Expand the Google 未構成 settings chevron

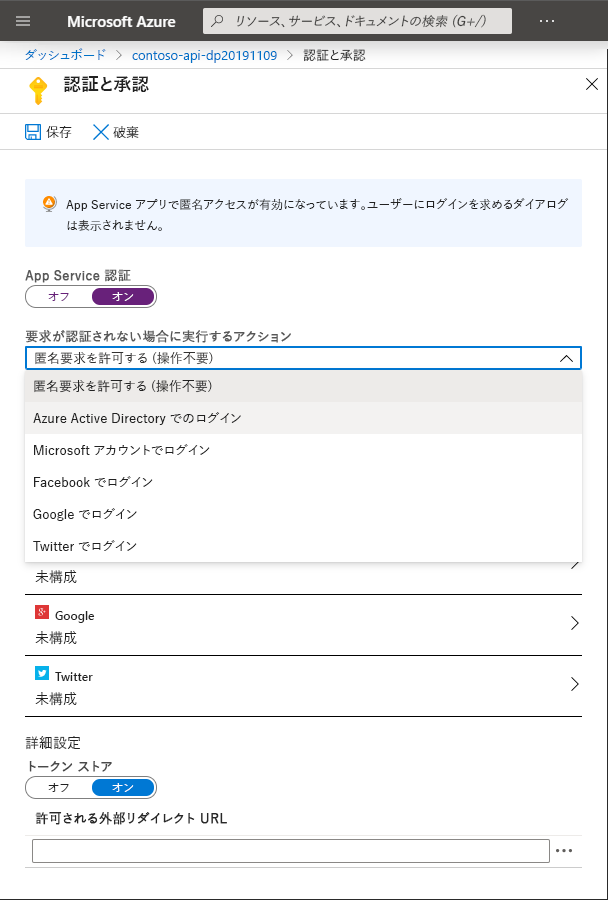click(575, 623)
